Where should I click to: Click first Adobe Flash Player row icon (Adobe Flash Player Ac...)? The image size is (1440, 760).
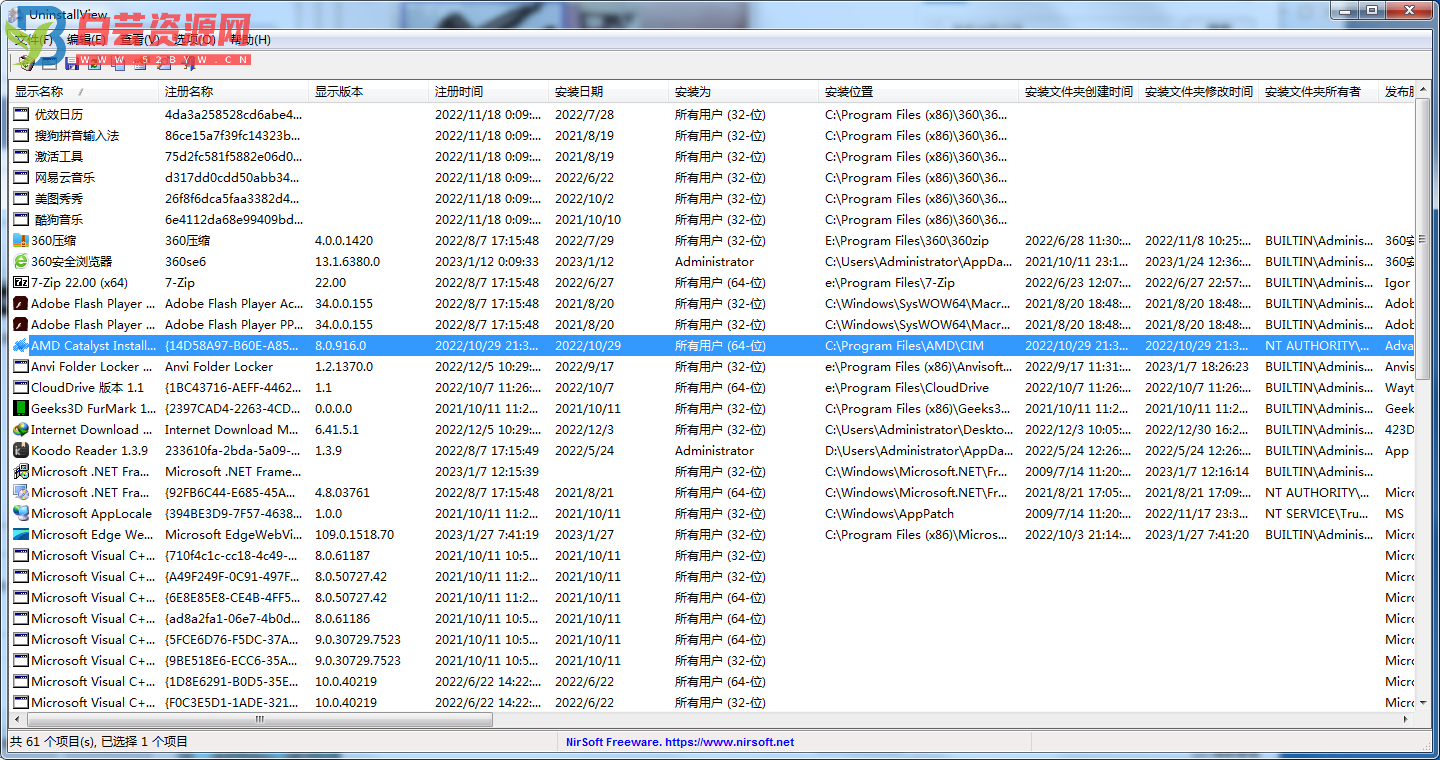[x=21, y=303]
